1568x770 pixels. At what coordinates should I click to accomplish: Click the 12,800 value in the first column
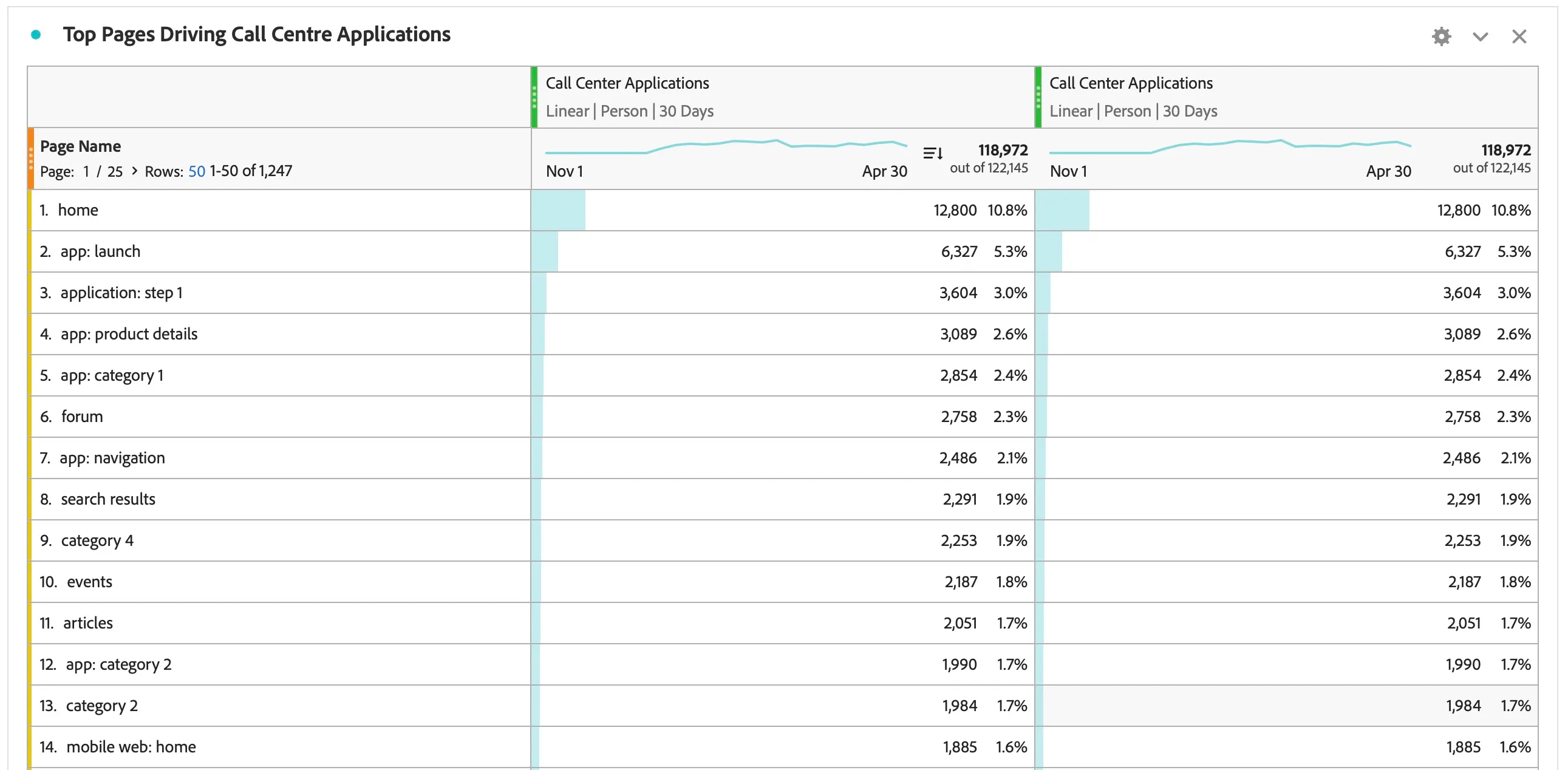click(955, 210)
